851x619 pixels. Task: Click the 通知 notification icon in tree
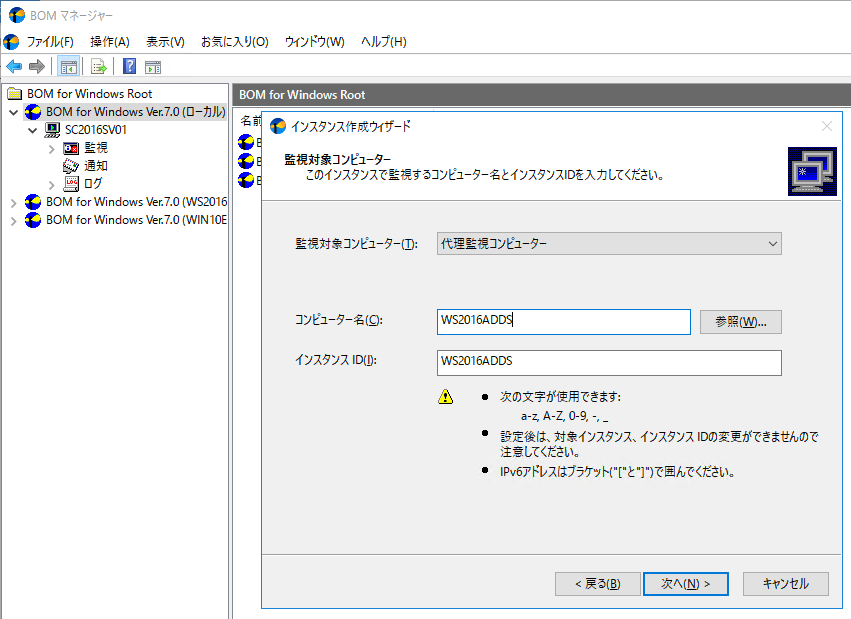coord(71,165)
